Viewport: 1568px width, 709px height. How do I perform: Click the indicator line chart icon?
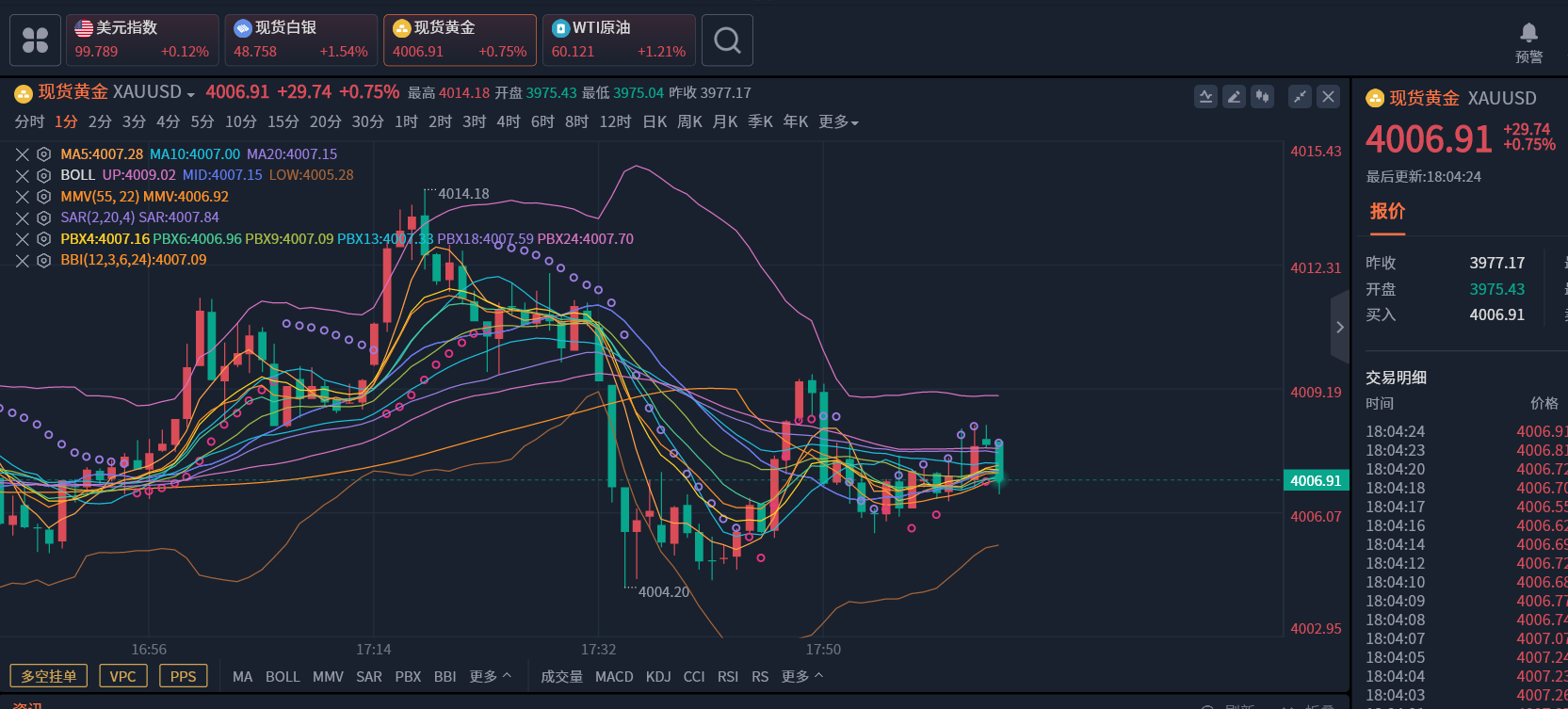tap(1205, 96)
